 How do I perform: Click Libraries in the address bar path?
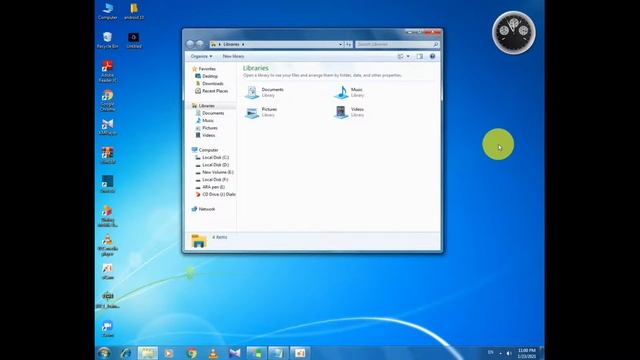(231, 44)
